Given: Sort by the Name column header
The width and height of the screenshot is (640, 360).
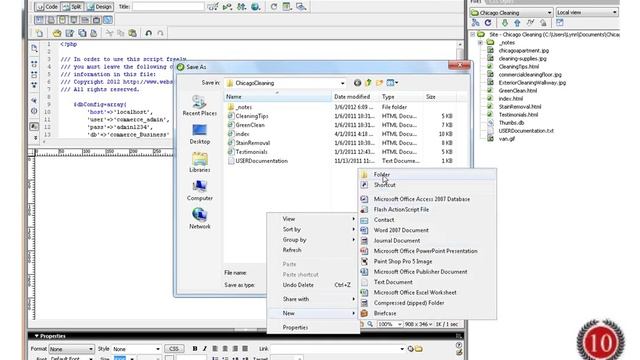Looking at the screenshot, I should tap(278, 97).
